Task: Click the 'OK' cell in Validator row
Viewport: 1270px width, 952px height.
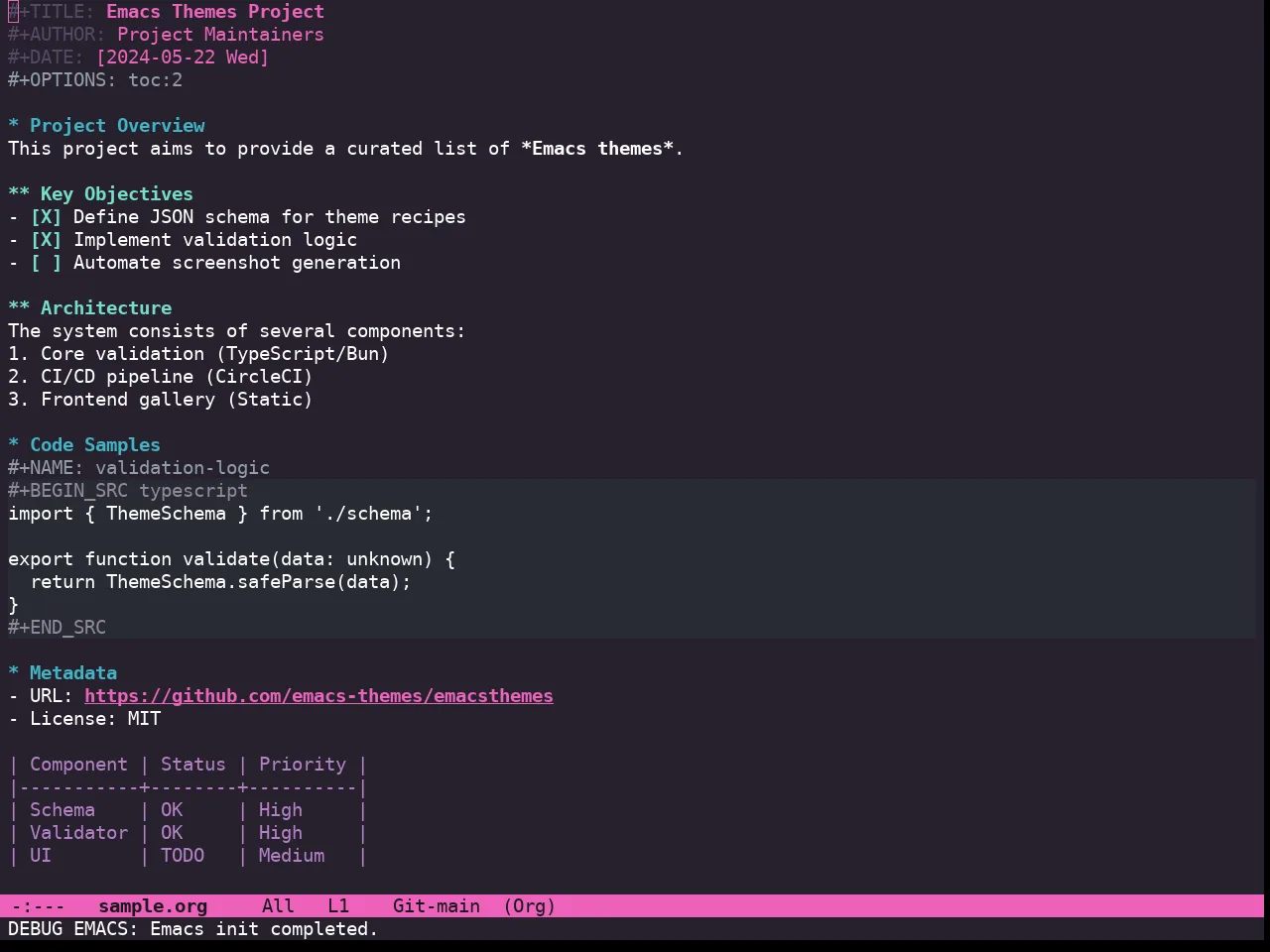Action: pyautogui.click(x=172, y=833)
